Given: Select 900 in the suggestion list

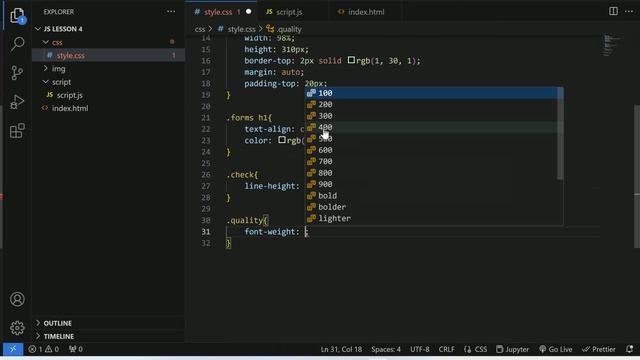Looking at the screenshot, I should point(431,184).
